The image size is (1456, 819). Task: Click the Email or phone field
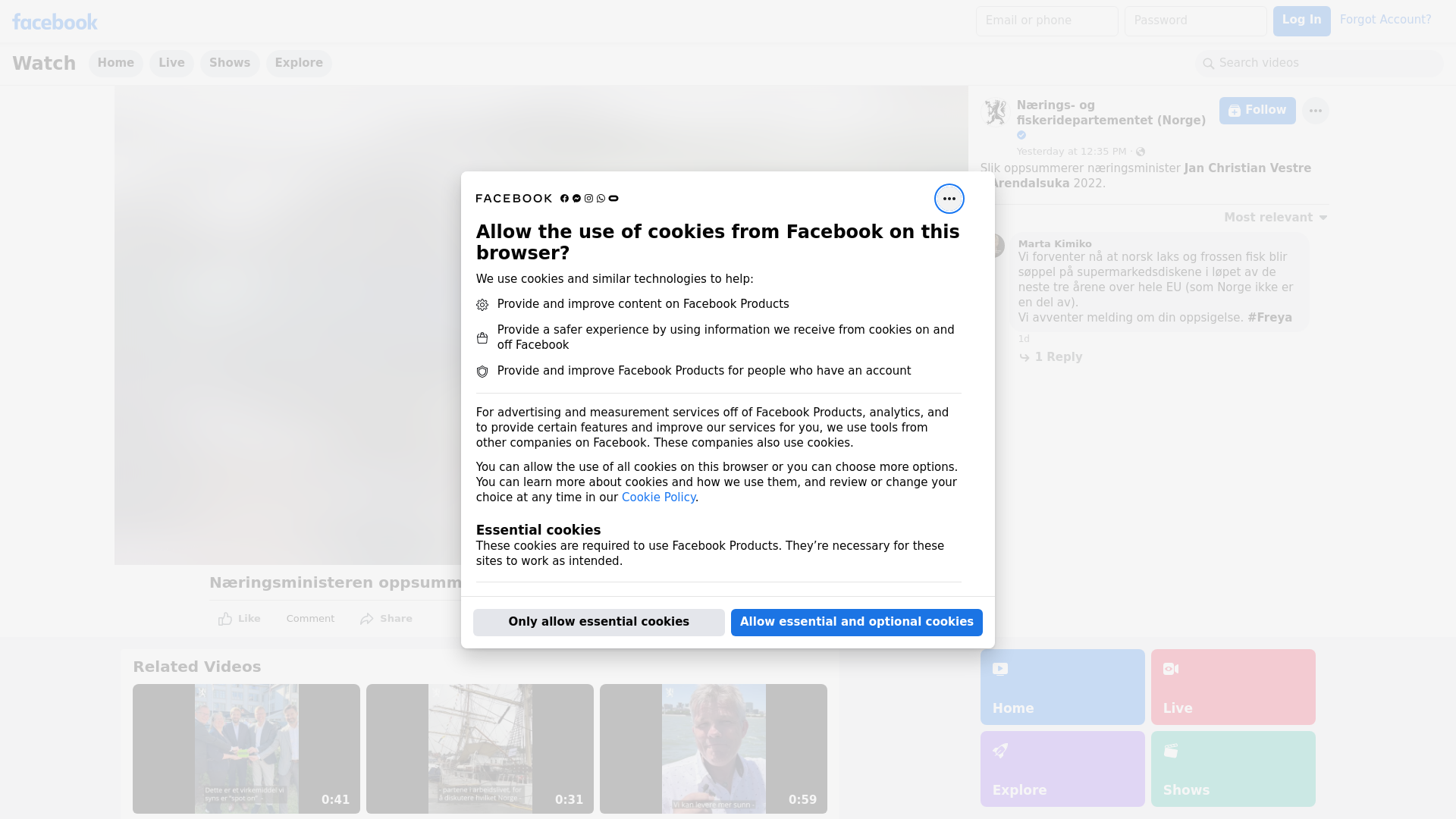1046,20
